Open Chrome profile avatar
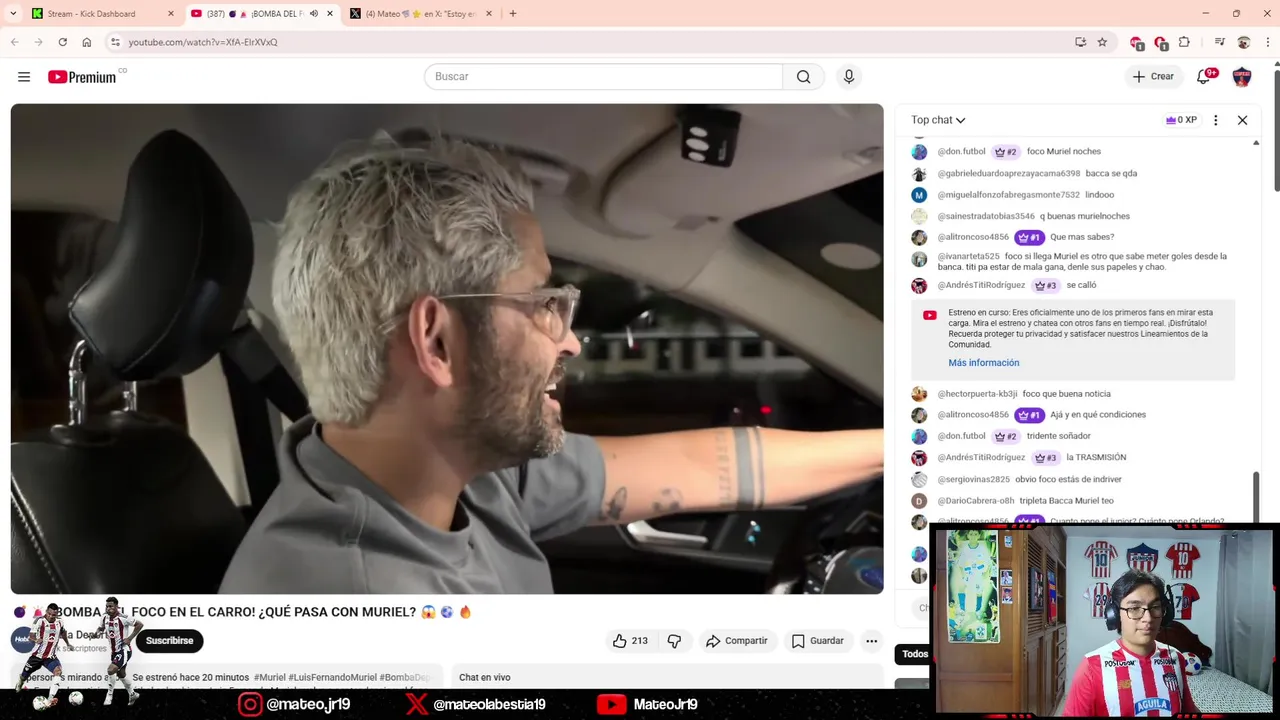The height and width of the screenshot is (720, 1280). pyautogui.click(x=1243, y=42)
